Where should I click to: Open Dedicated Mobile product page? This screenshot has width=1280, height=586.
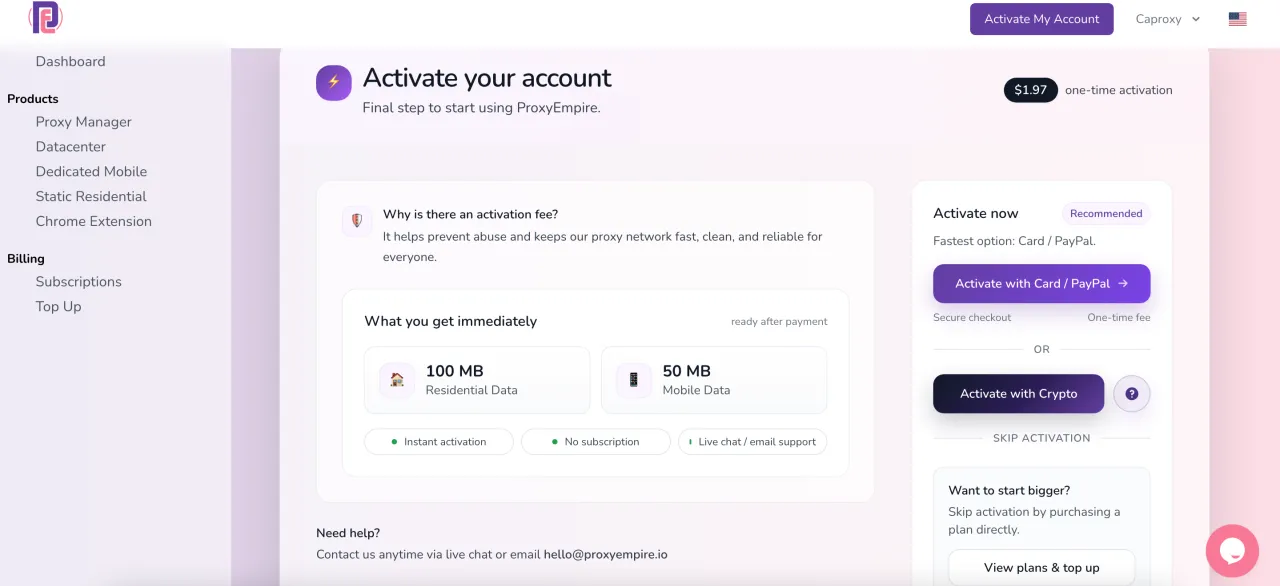91,172
